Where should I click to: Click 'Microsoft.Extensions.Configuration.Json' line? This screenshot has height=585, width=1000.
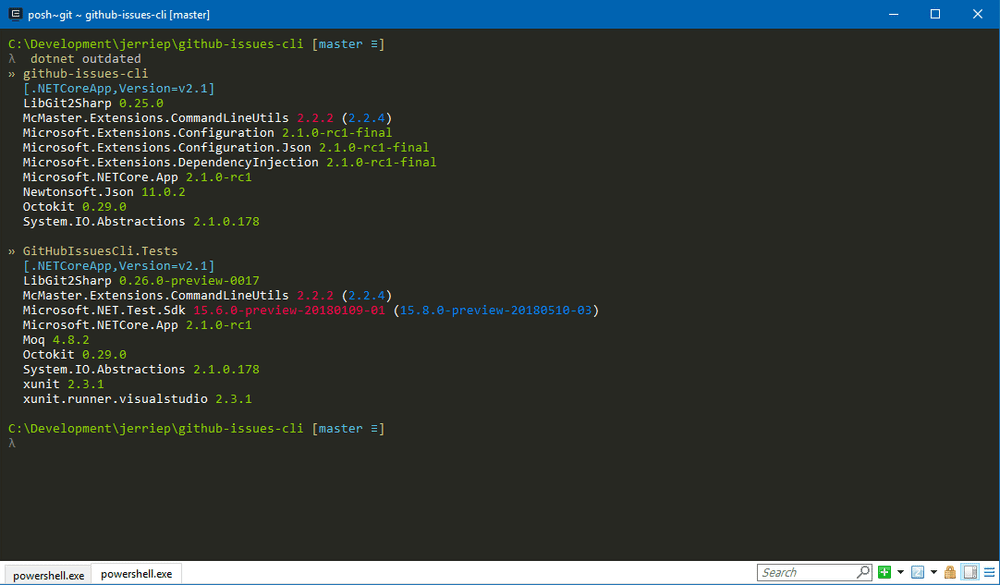point(226,147)
